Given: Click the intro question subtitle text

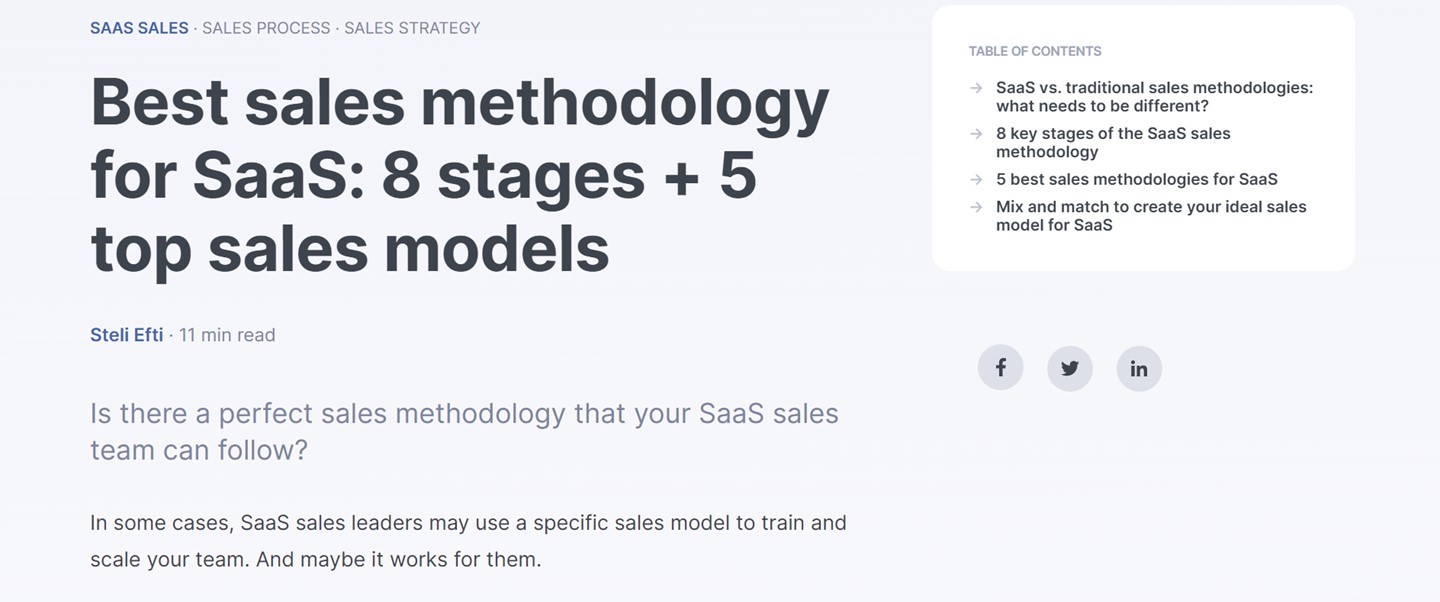Looking at the screenshot, I should (464, 431).
